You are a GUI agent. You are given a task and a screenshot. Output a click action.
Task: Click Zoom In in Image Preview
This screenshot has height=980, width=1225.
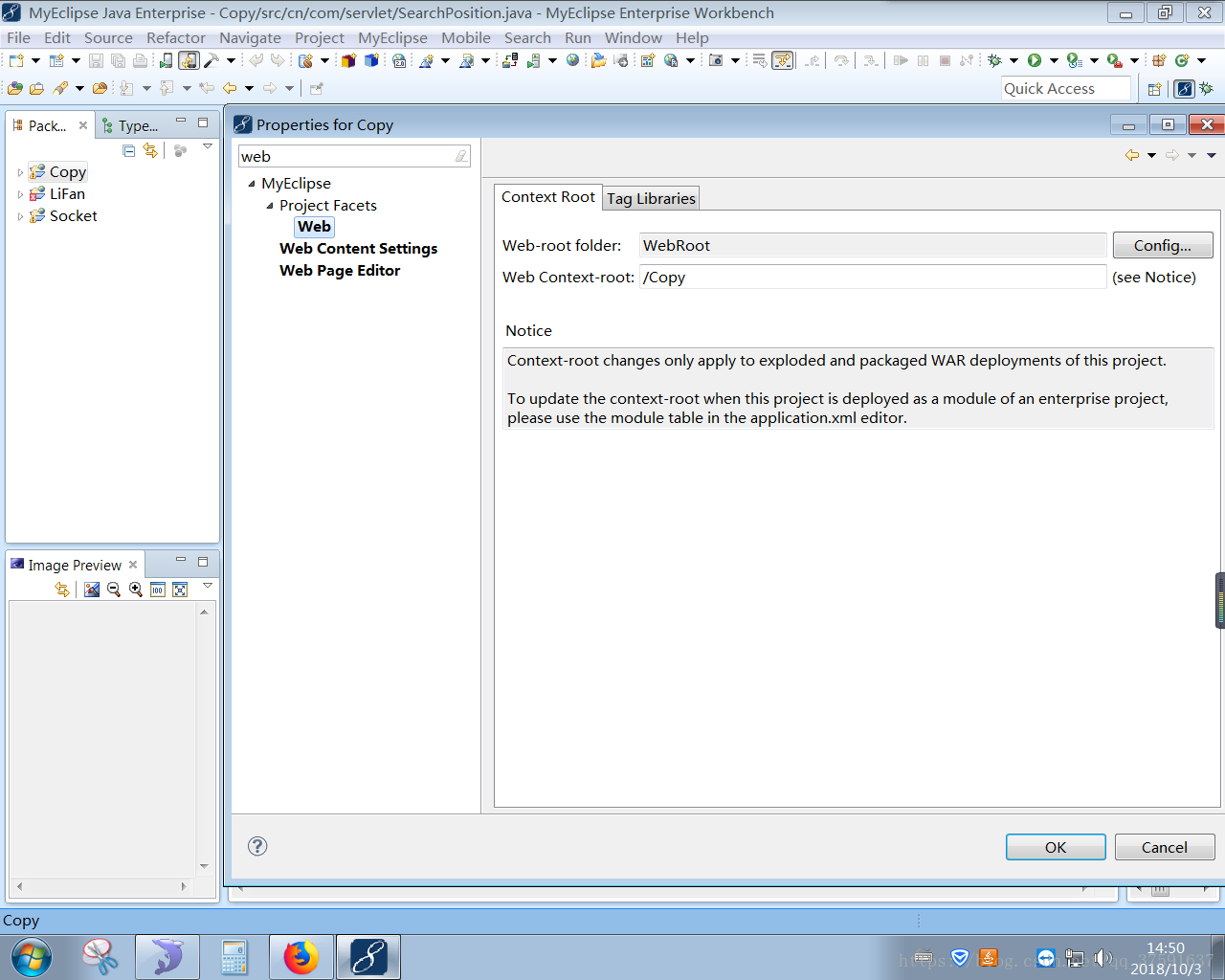click(136, 590)
